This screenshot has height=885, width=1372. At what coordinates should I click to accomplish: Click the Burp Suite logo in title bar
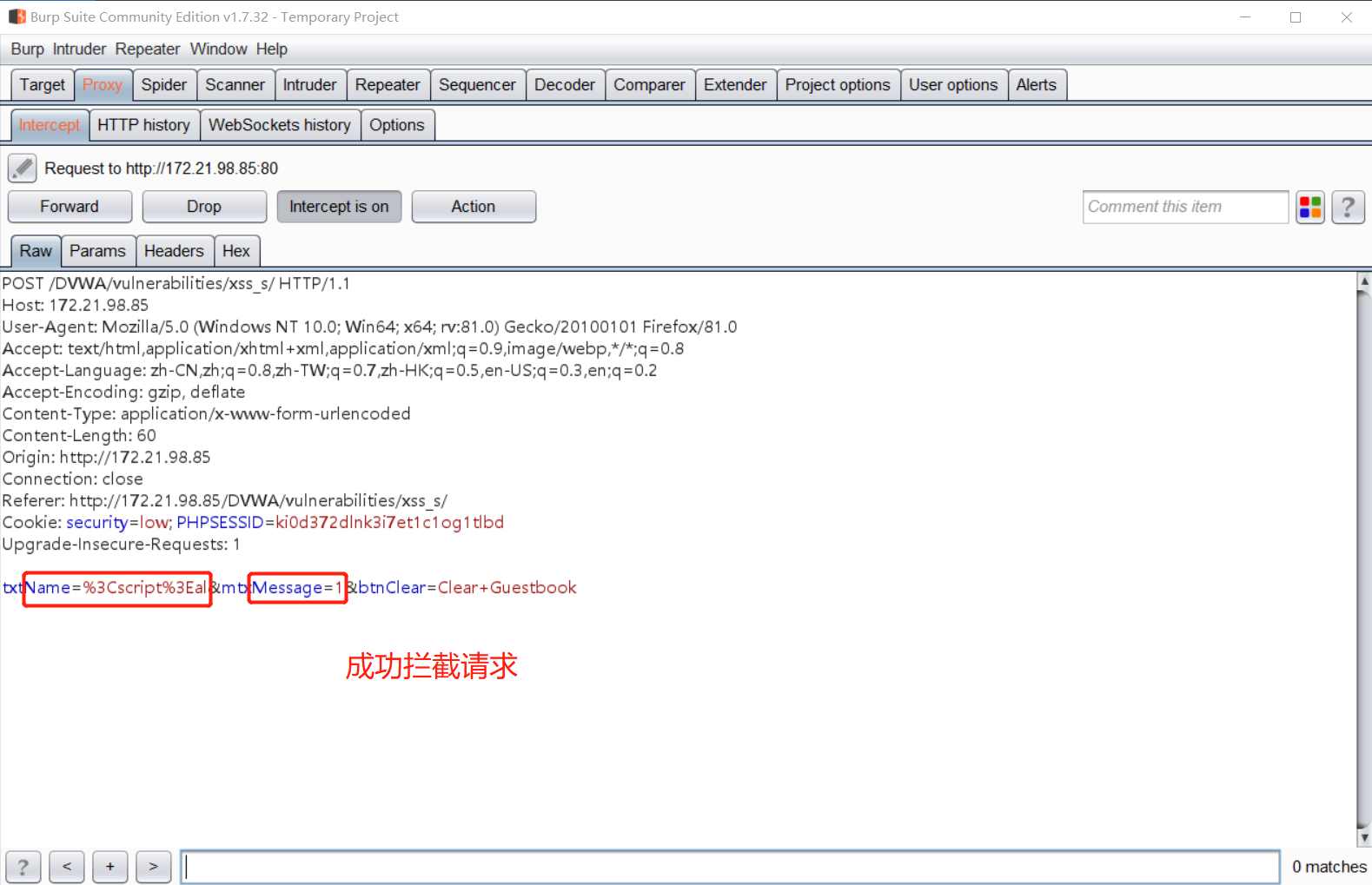[17, 17]
